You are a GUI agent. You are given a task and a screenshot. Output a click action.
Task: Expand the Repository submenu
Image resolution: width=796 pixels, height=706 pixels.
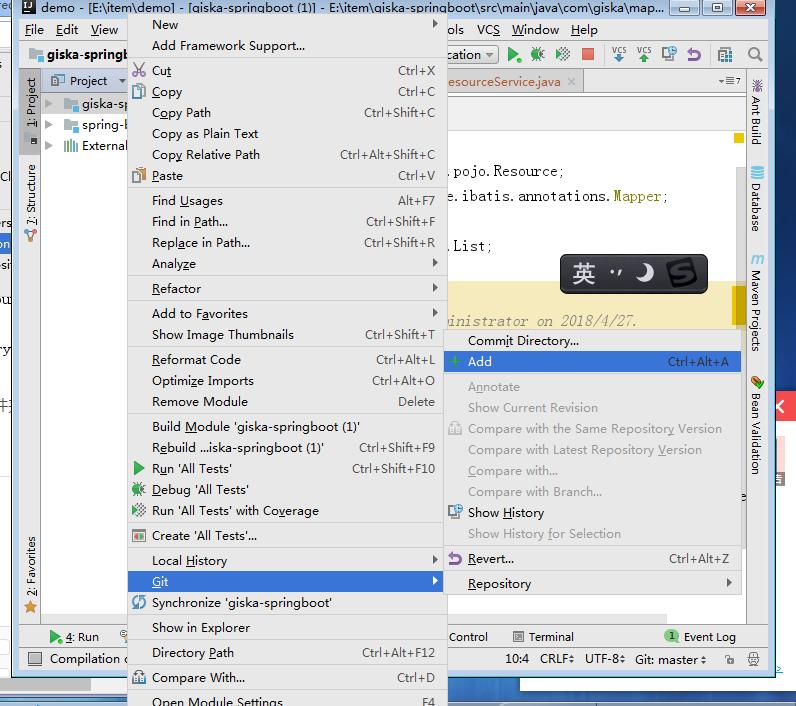[x=592, y=584]
